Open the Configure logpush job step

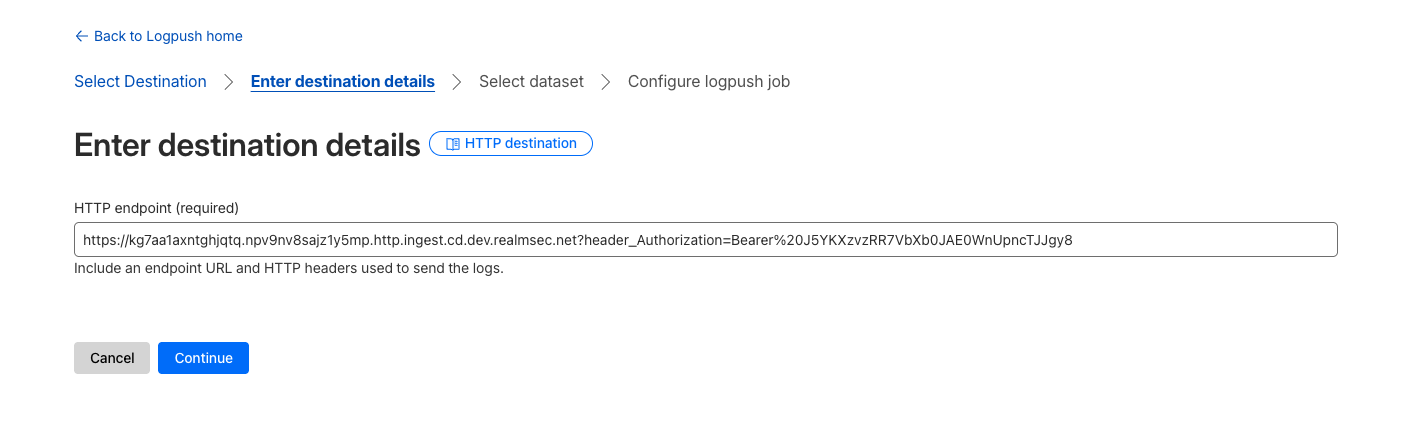point(708,82)
